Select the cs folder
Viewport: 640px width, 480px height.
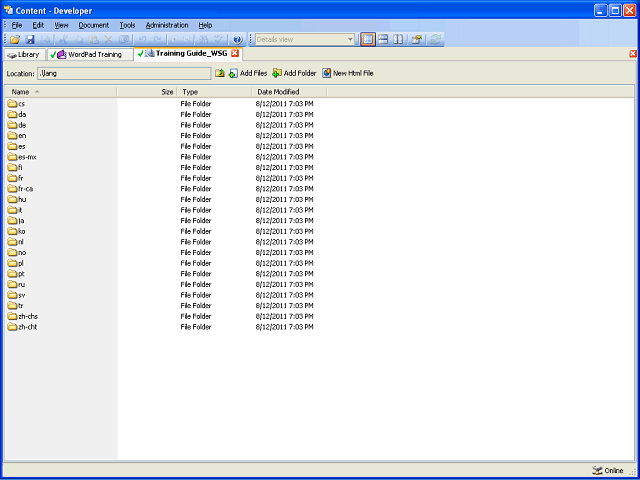(16, 104)
